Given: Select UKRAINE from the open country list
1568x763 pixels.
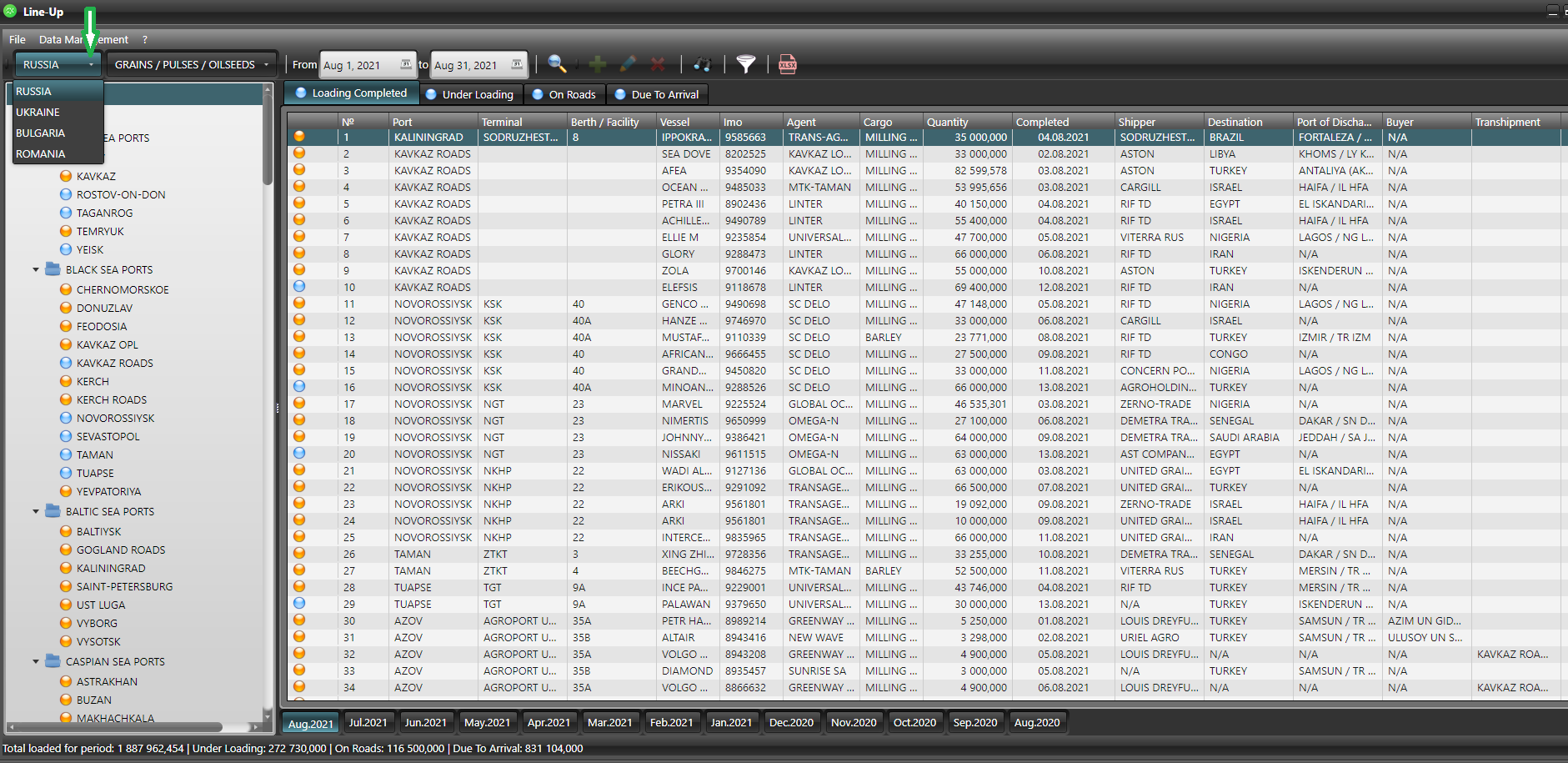Looking at the screenshot, I should [58, 112].
